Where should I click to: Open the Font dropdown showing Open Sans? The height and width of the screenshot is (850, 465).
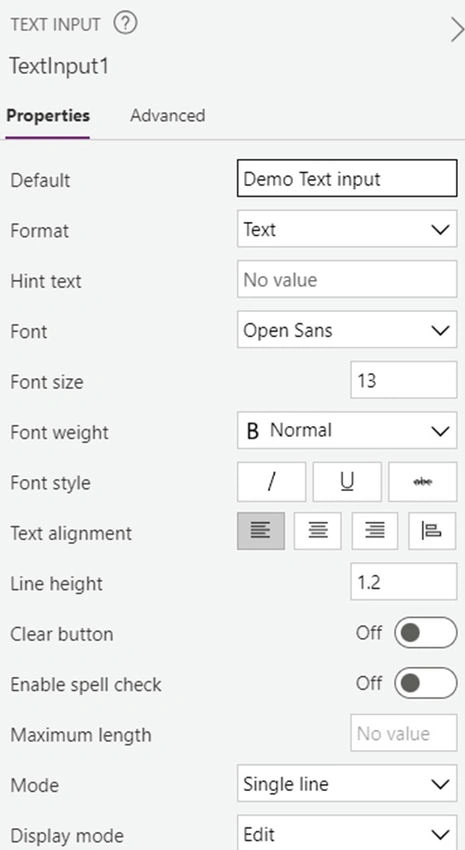point(347,330)
